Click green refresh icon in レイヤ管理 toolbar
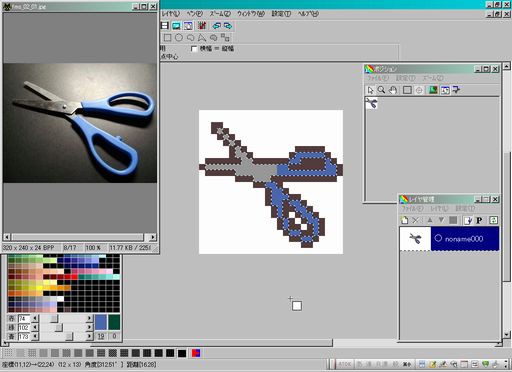The width and height of the screenshot is (512, 372). [494, 220]
